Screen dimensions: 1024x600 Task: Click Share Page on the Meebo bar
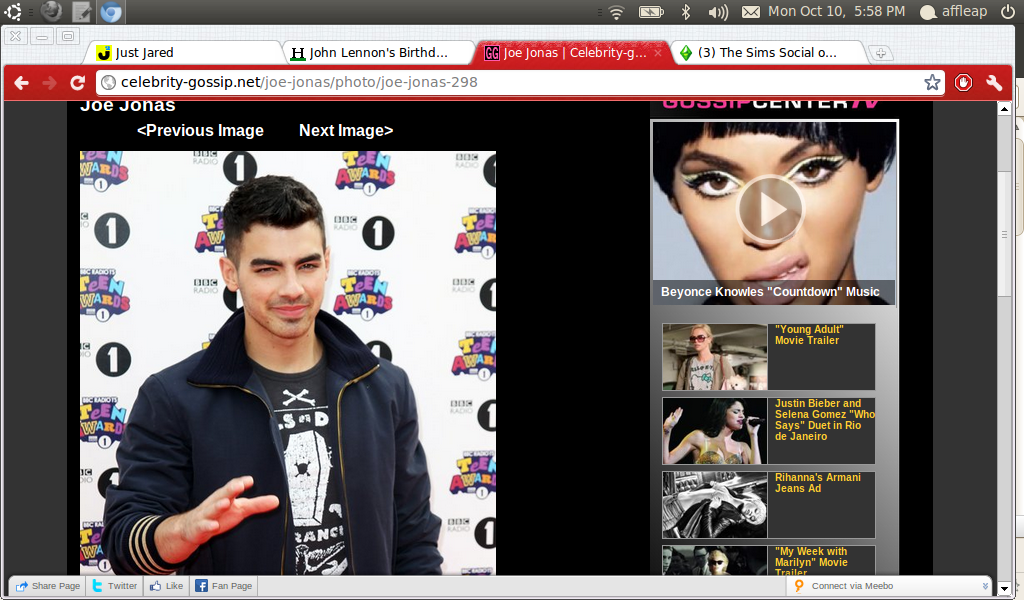pyautogui.click(x=48, y=586)
